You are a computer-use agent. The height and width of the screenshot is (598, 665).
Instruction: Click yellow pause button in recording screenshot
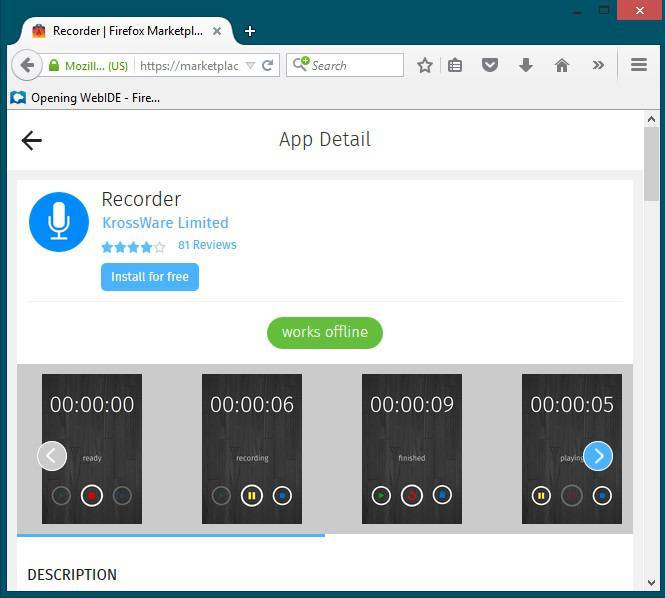click(251, 495)
